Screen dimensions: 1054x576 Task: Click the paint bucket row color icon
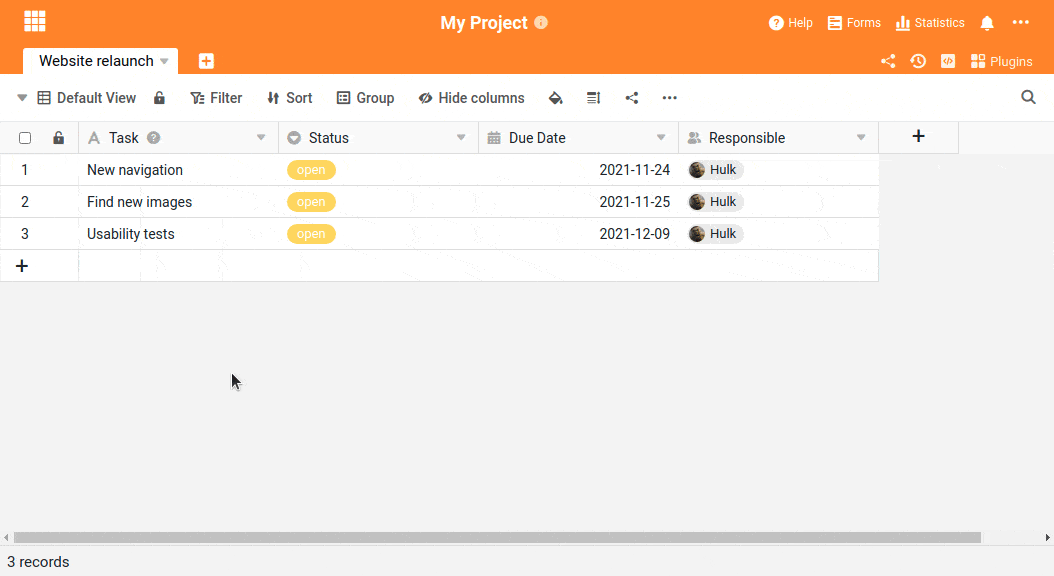[x=555, y=98]
